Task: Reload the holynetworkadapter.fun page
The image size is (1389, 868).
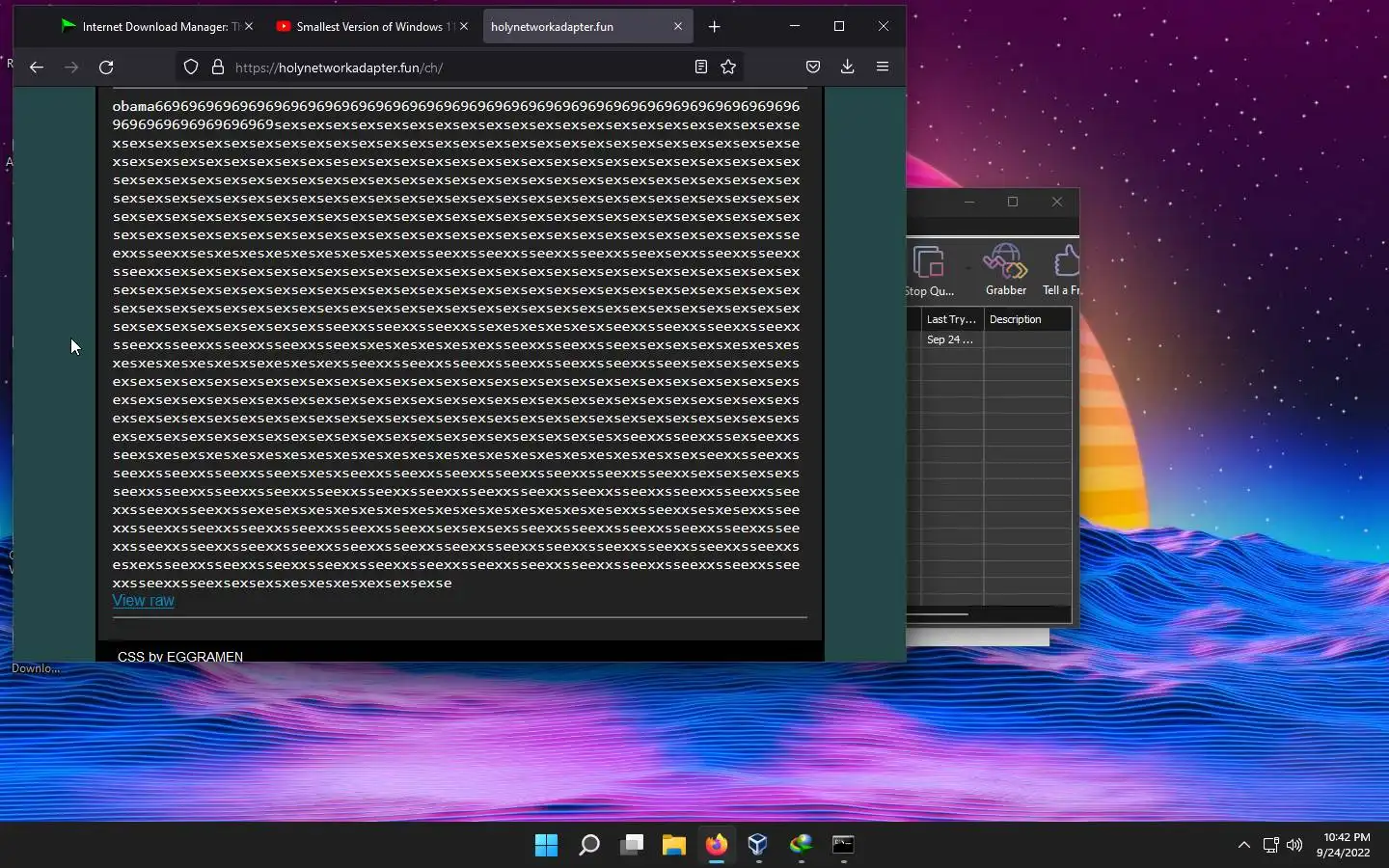Action: coord(106,68)
